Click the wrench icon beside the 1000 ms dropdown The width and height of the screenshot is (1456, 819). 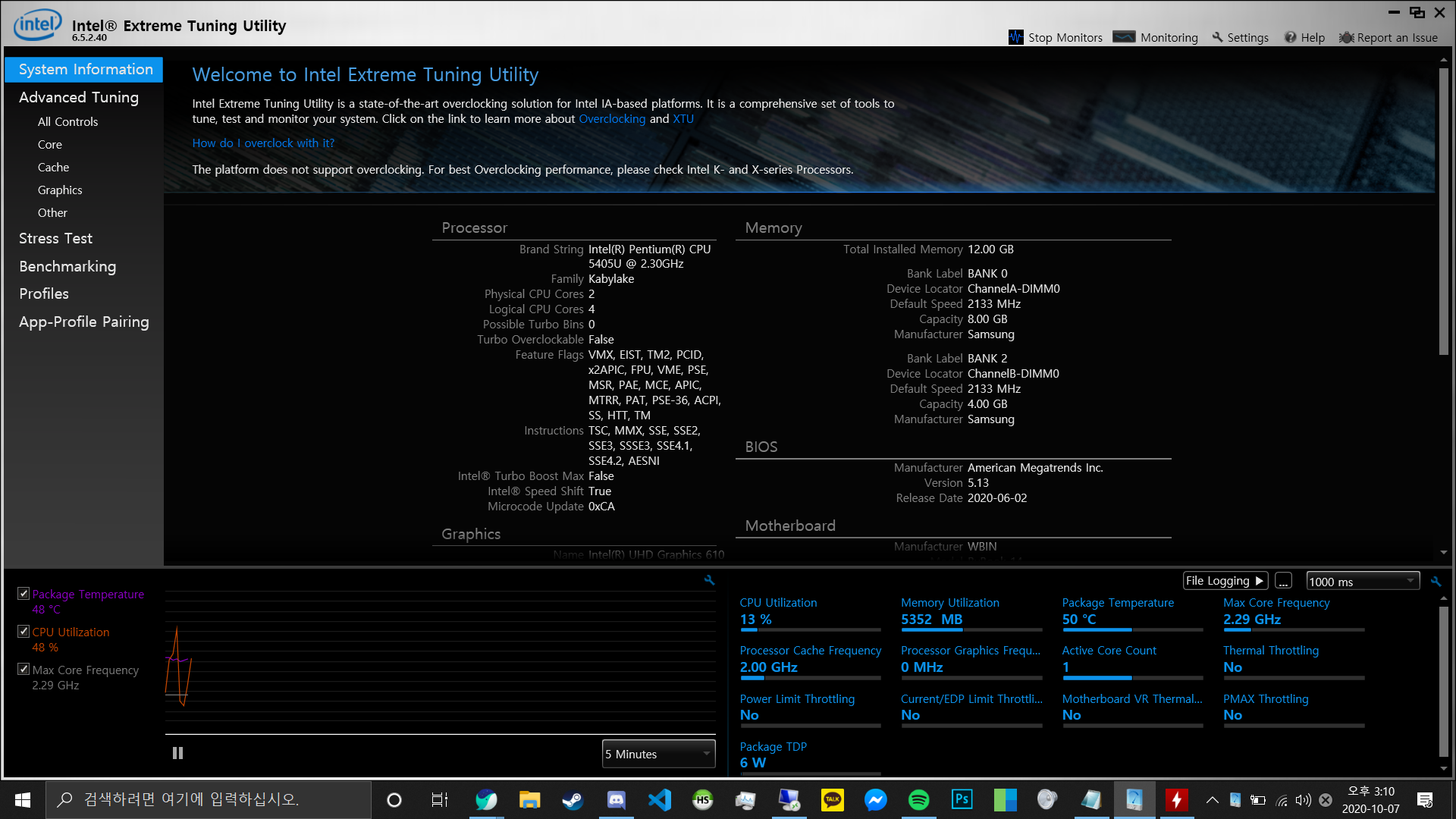pyautogui.click(x=1436, y=582)
